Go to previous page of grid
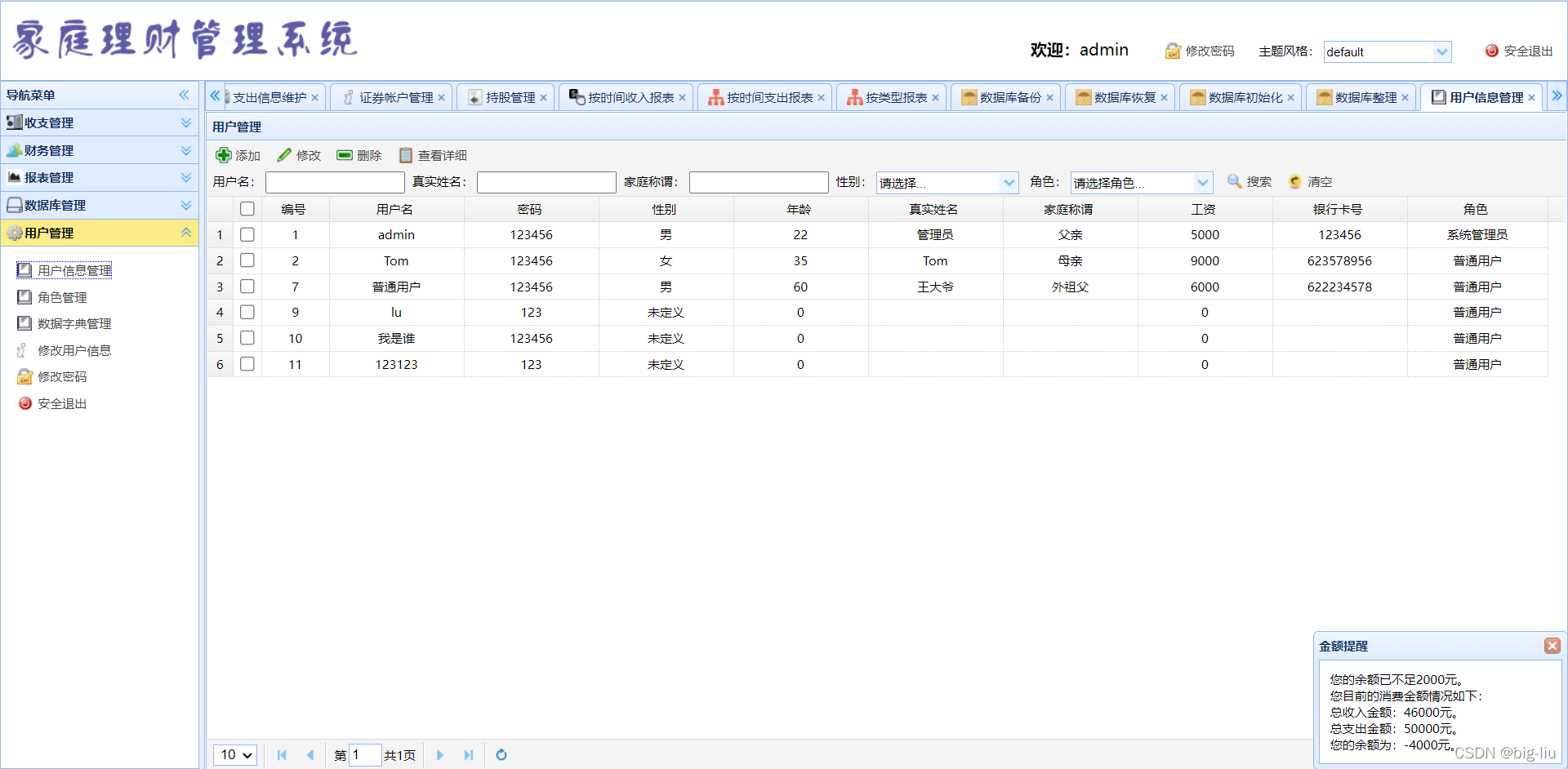1568x769 pixels. (310, 755)
